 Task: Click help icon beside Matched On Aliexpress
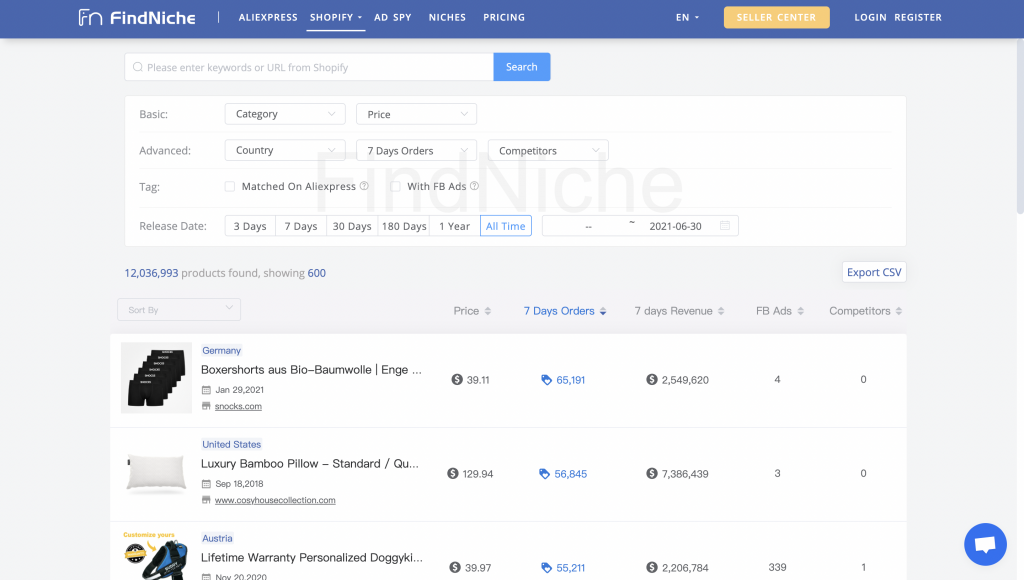(x=364, y=186)
